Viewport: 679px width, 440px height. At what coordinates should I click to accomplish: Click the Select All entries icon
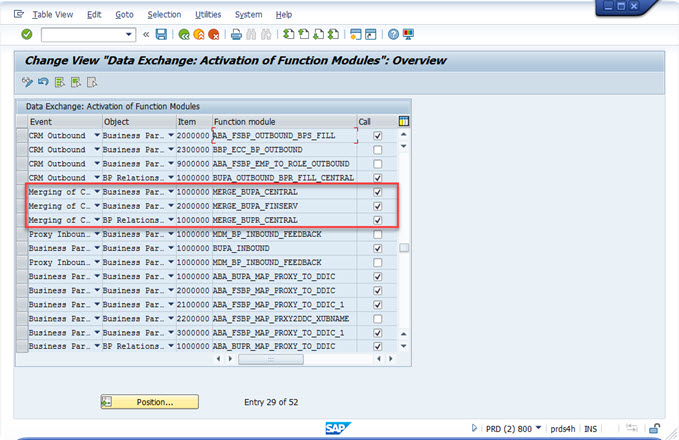pyautogui.click(x=60, y=82)
